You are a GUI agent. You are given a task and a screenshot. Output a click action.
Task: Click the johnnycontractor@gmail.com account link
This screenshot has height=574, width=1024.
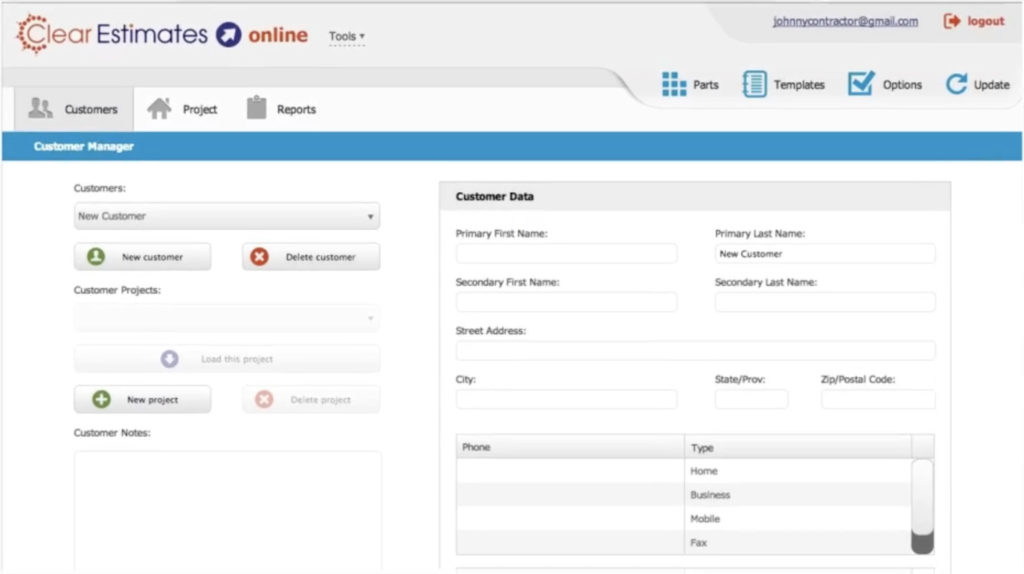tap(845, 21)
